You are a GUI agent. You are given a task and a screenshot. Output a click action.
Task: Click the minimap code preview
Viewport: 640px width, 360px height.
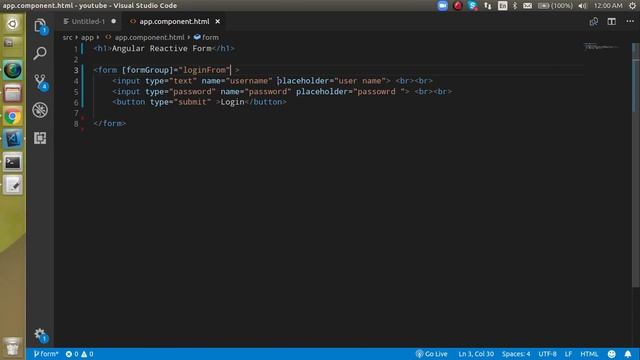tap(601, 47)
